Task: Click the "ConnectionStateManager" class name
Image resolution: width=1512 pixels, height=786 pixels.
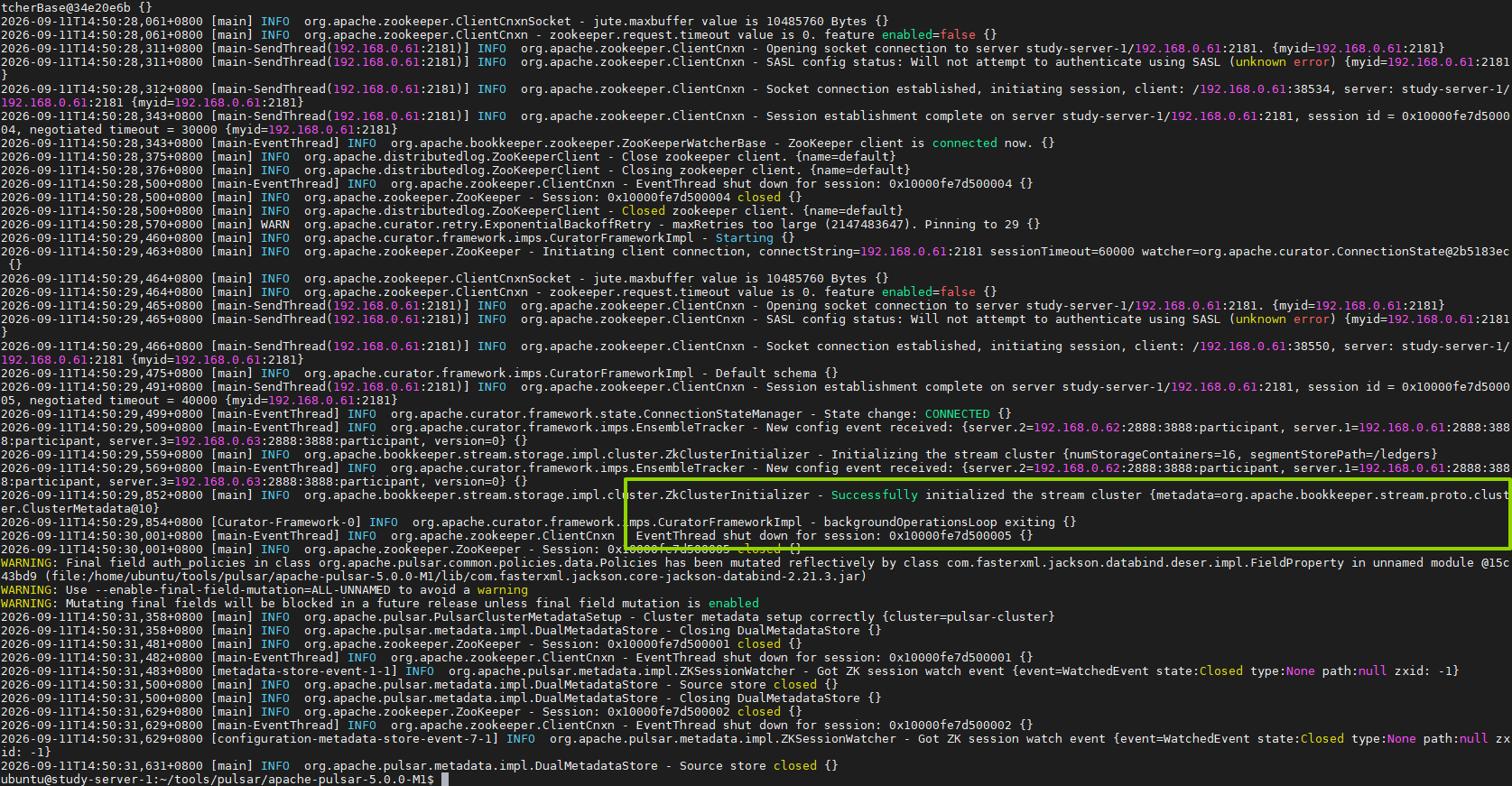Action: [x=723, y=414]
